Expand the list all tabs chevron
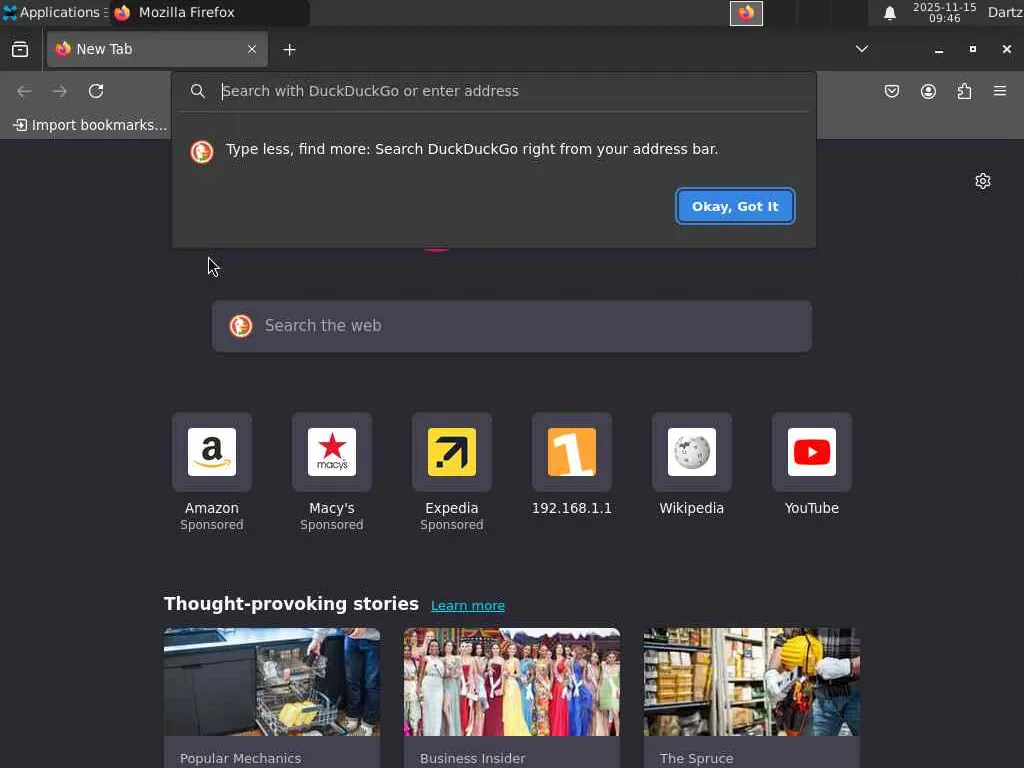1024x768 pixels. coord(862,49)
